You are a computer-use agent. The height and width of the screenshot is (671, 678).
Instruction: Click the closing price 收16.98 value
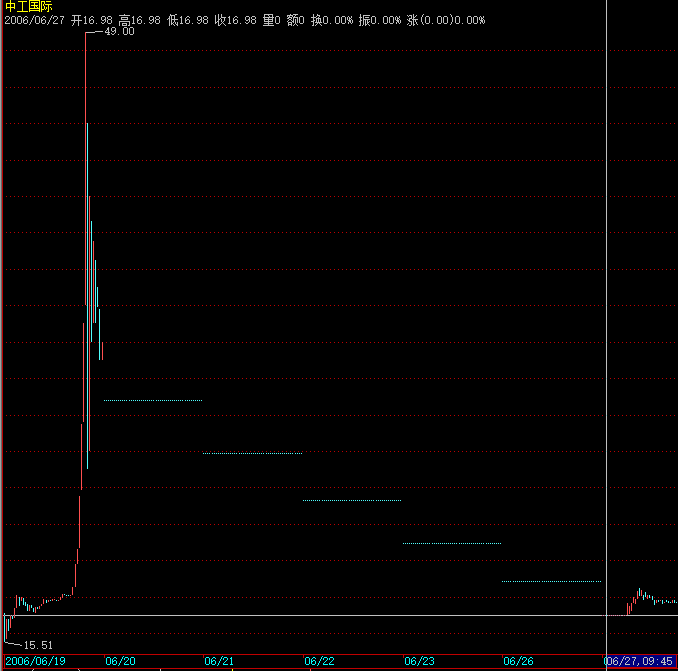(235, 20)
